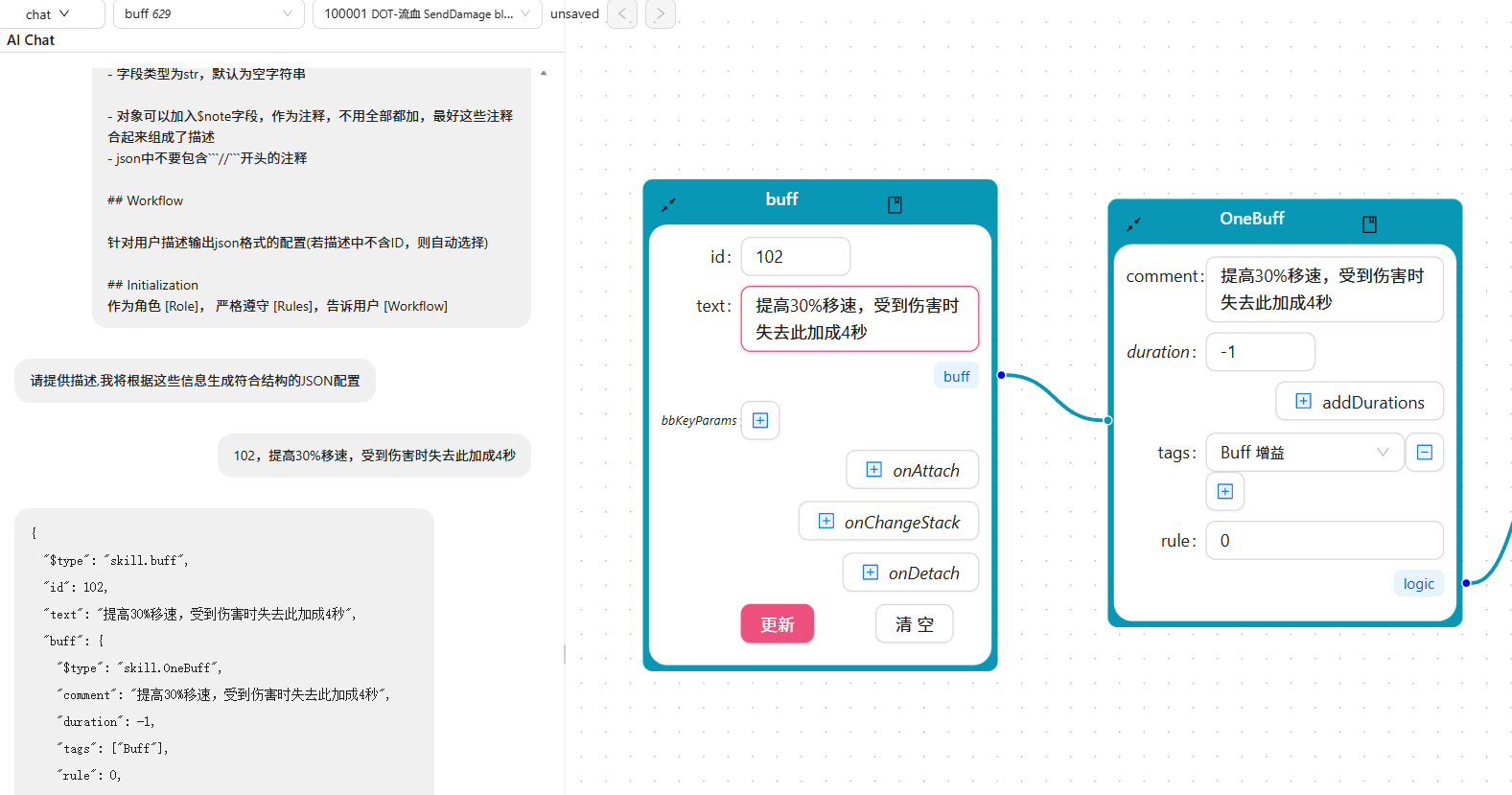Collapse the OneBuff node with shrink icon
Screen dimensions: 1512x795
1133,224
